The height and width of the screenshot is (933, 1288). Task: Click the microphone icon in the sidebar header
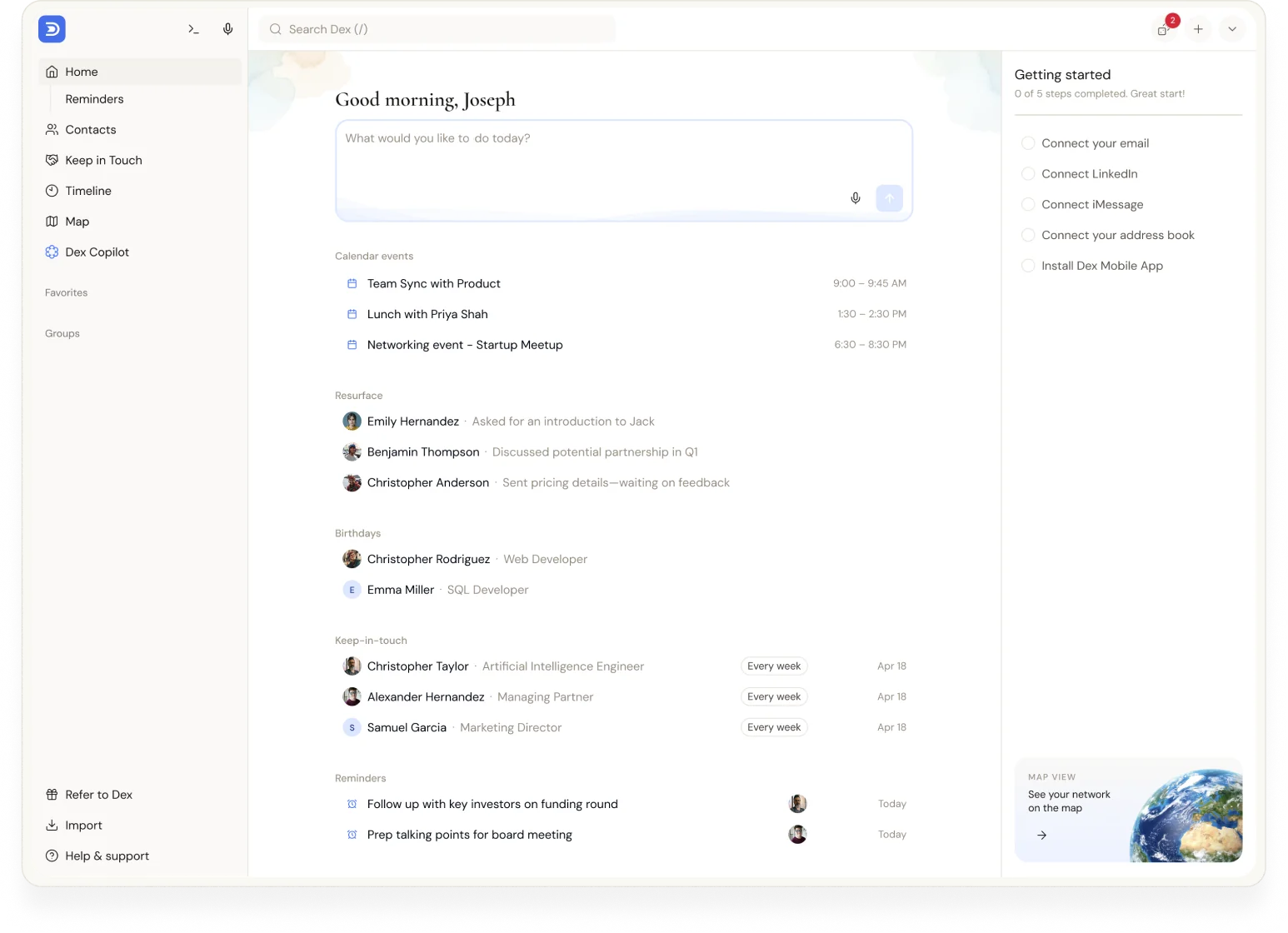(227, 29)
